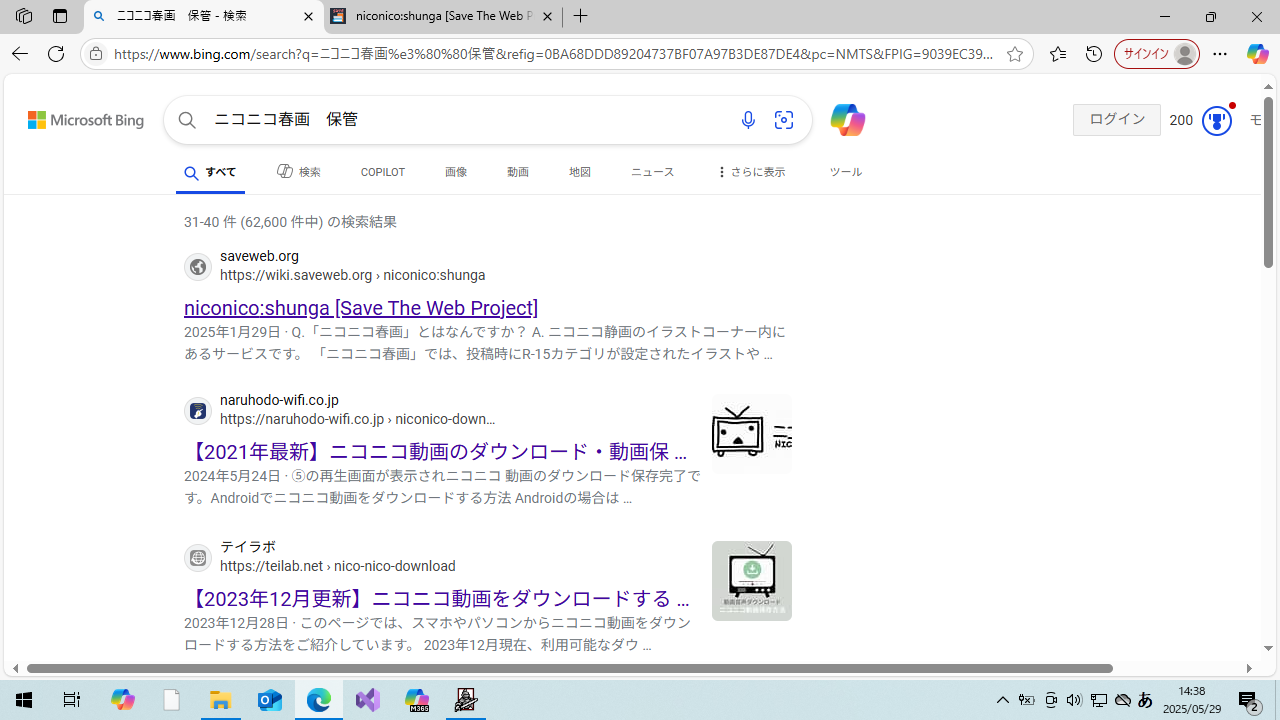Viewport: 1280px width, 720px height.
Task: Toggle the Japanese IME あ indicator
Action: [x=1146, y=700]
